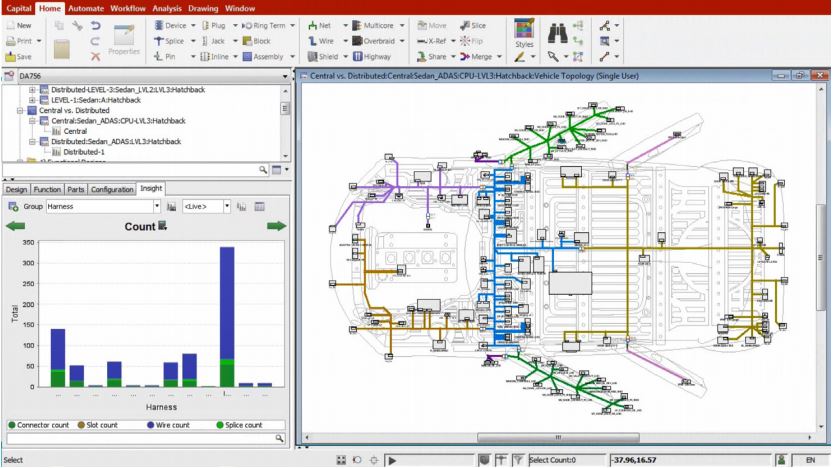Open the Styles palette
The width and height of the screenshot is (833, 468).
click(x=523, y=35)
